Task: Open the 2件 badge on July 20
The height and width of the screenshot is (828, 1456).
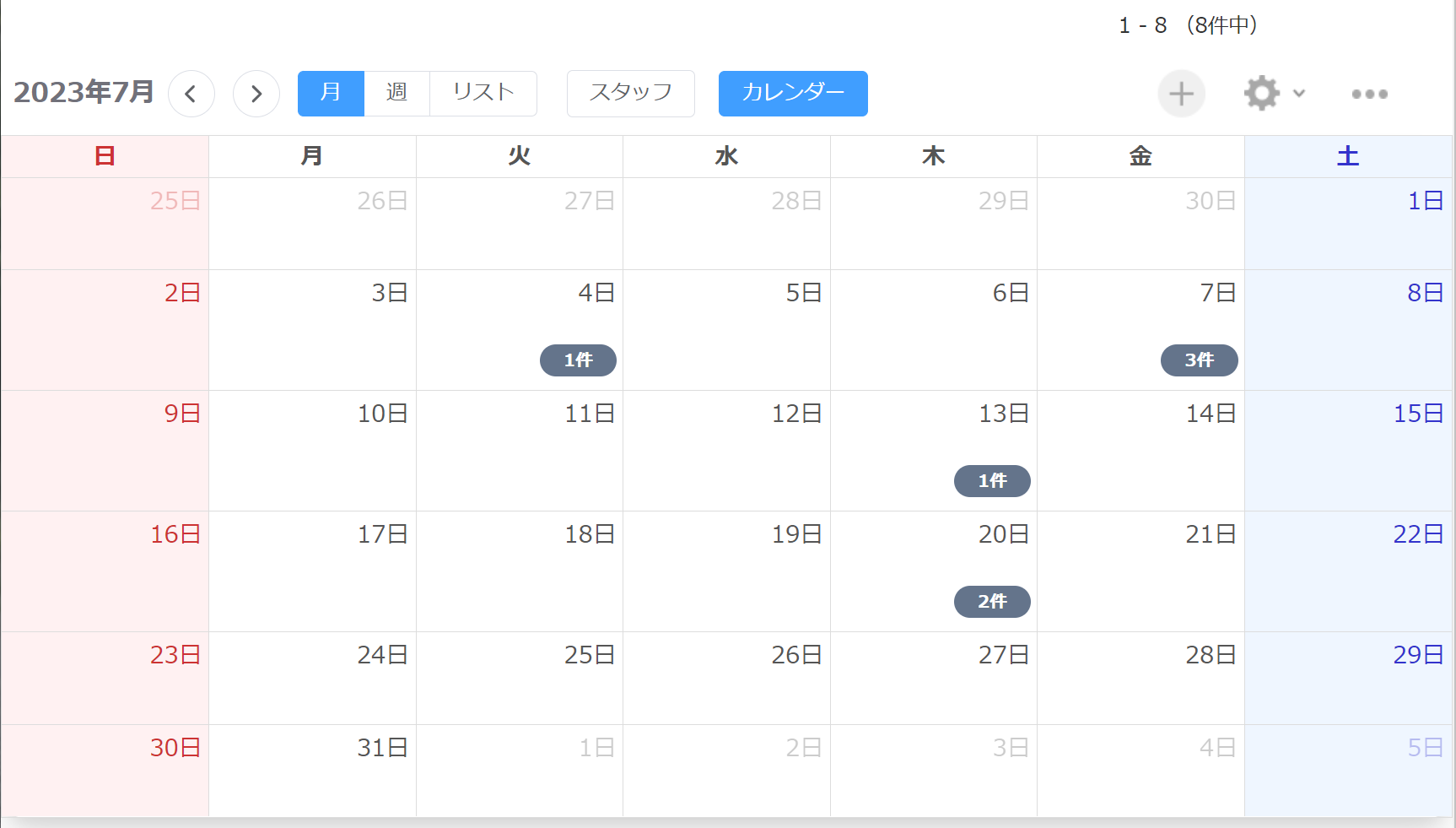Action: (x=992, y=602)
